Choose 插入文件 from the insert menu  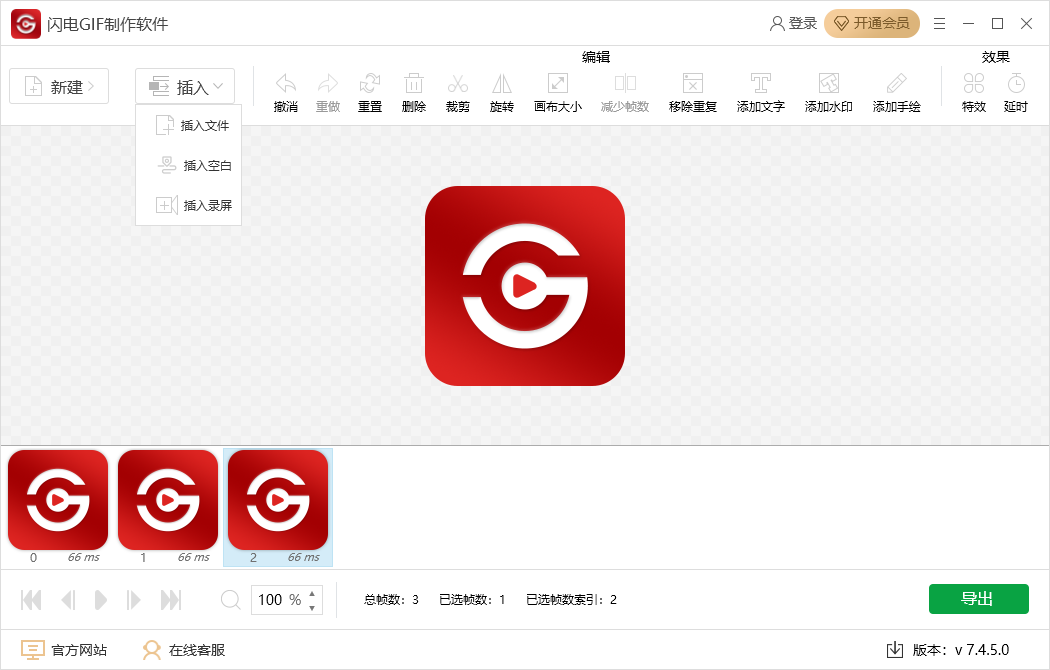coord(189,125)
